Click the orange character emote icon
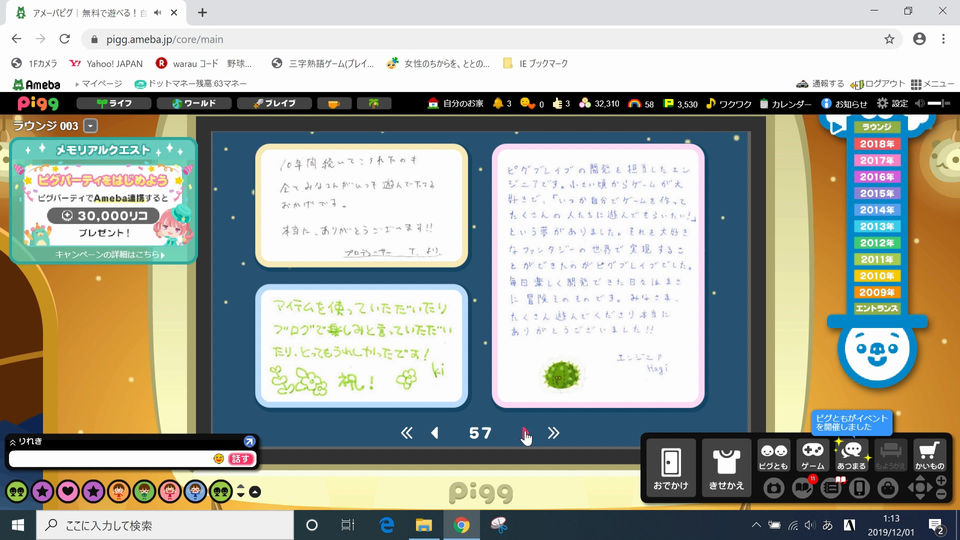Screen dimensions: 960x540 pos(119,491)
